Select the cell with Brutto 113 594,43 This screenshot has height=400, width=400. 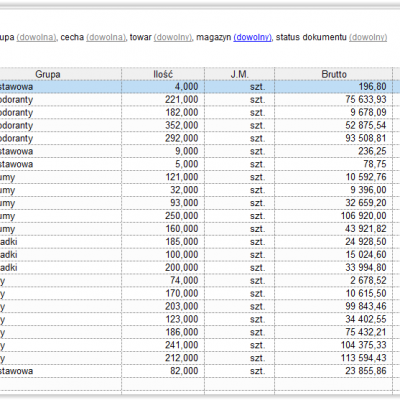click(334, 358)
